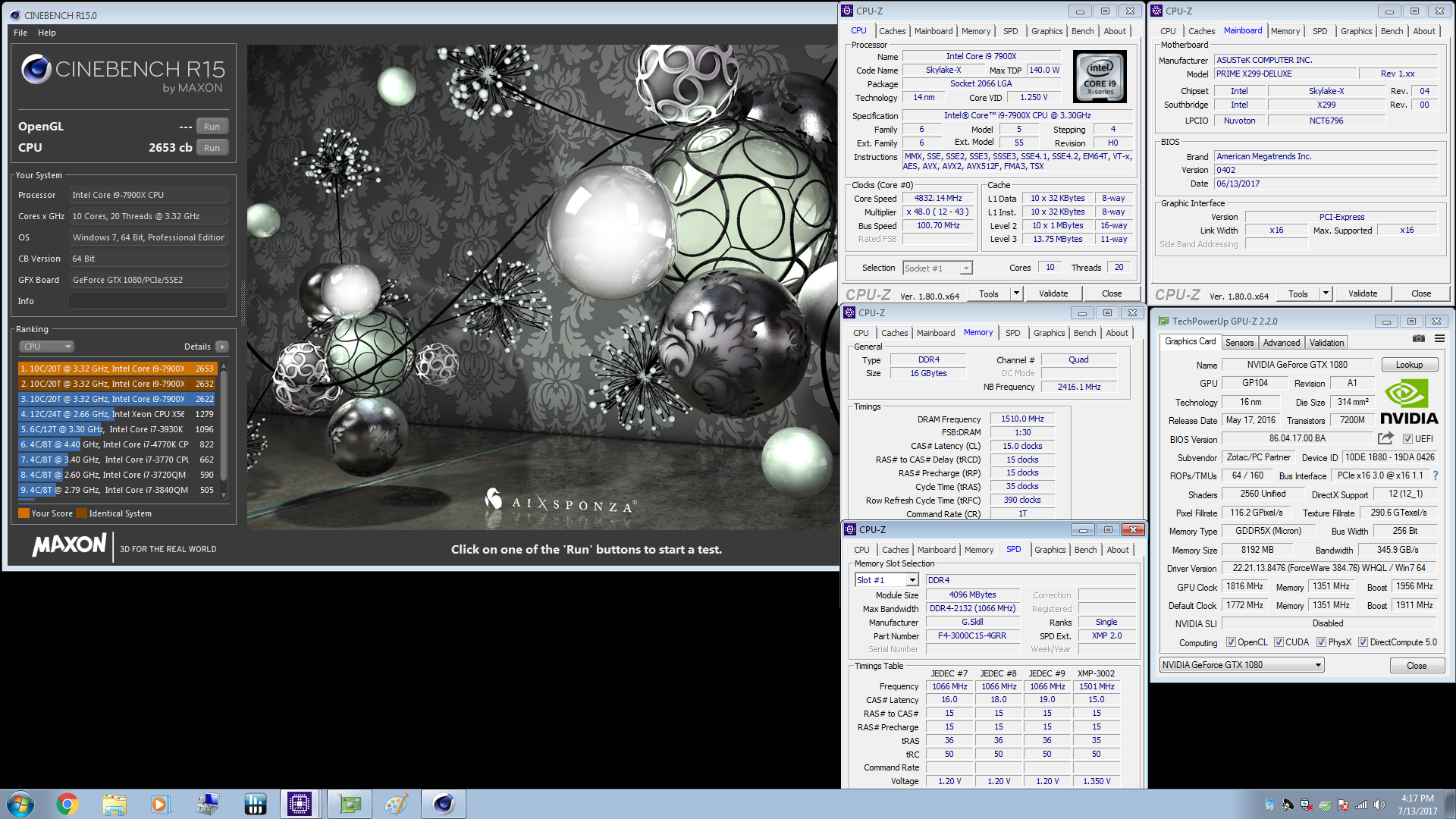
Task: Switch to Cinebench via its taskbar icon
Action: pyautogui.click(x=444, y=804)
